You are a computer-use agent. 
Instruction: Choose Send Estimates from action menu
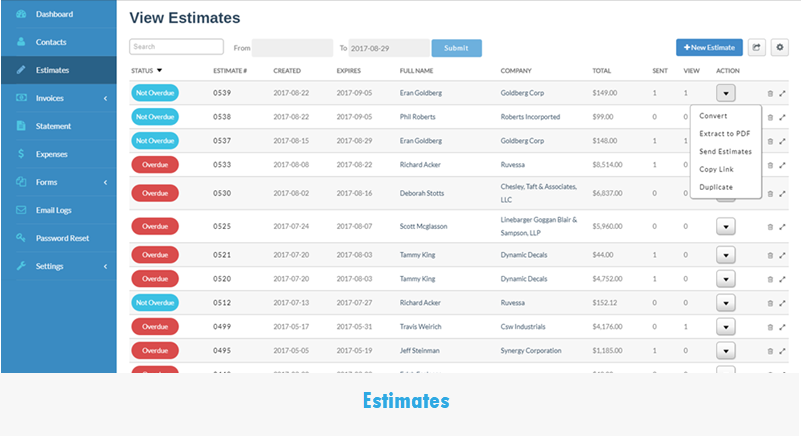(x=725, y=151)
